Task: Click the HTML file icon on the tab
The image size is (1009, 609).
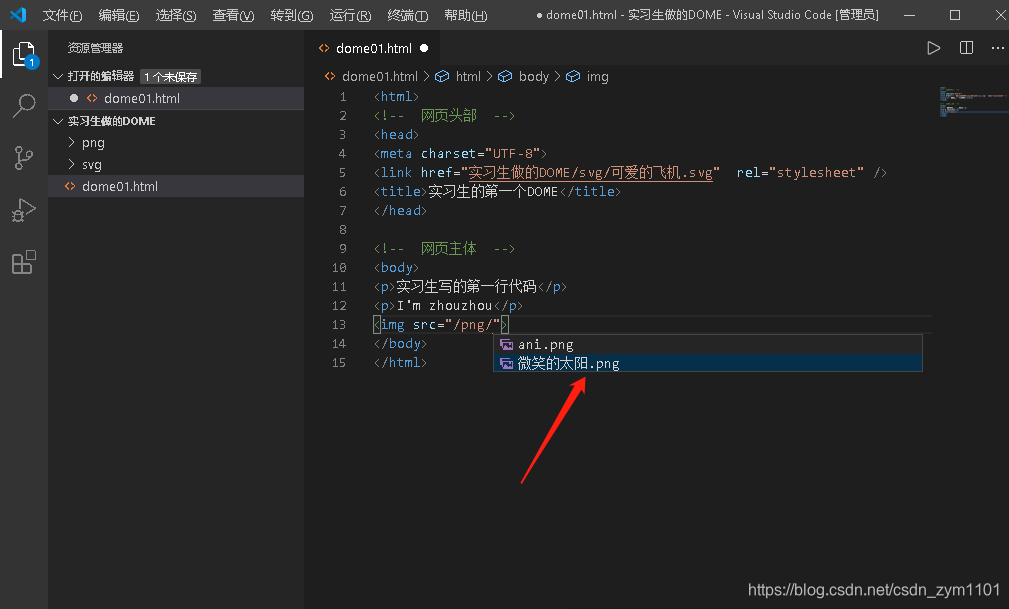Action: [324, 48]
